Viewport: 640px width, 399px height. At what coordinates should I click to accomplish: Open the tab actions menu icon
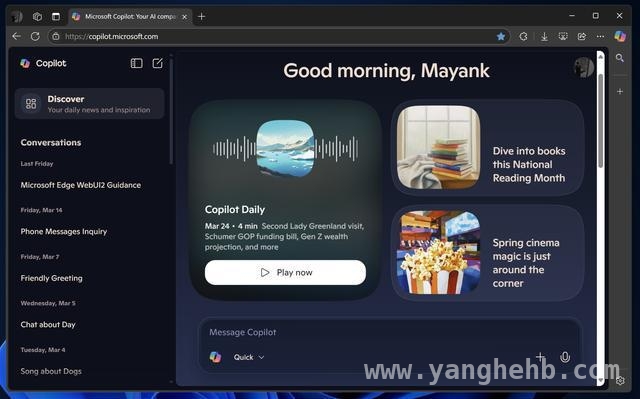pos(56,17)
